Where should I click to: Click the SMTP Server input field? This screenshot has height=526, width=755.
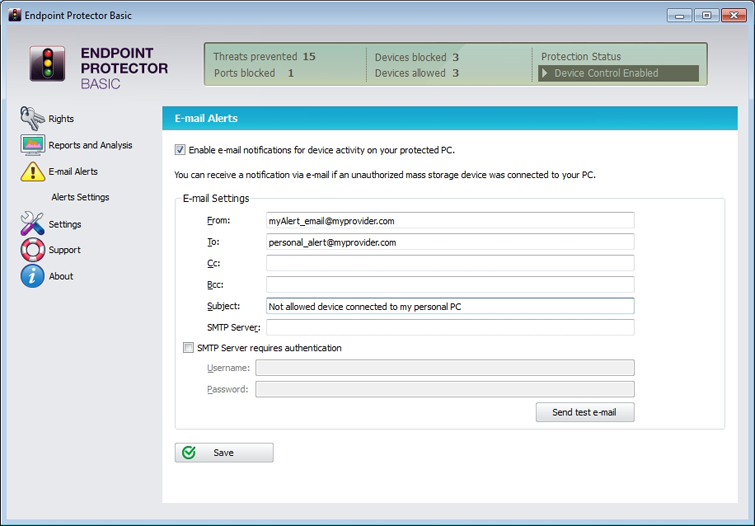click(x=450, y=327)
